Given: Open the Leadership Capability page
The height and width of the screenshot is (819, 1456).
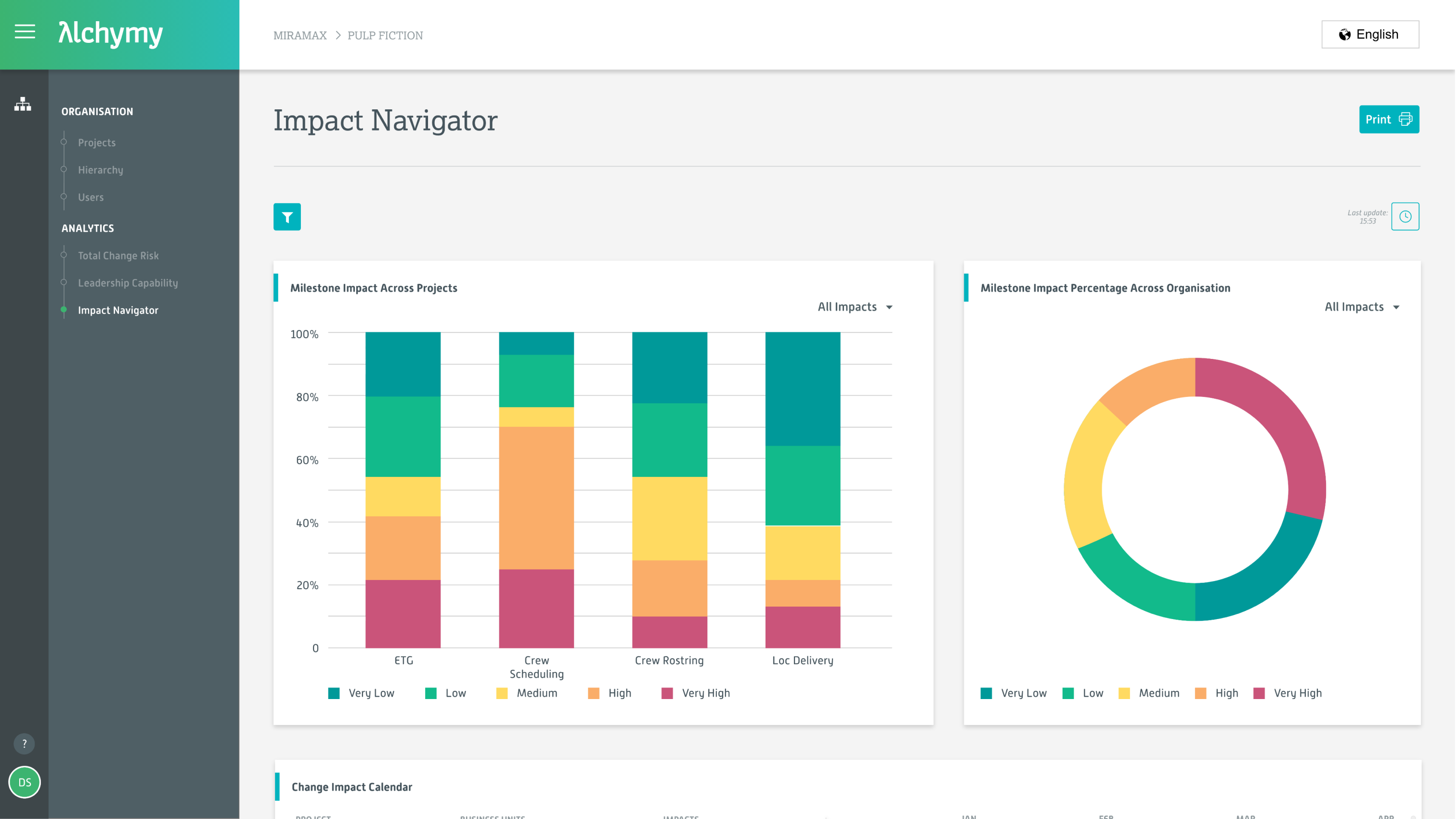Looking at the screenshot, I should click(x=128, y=283).
